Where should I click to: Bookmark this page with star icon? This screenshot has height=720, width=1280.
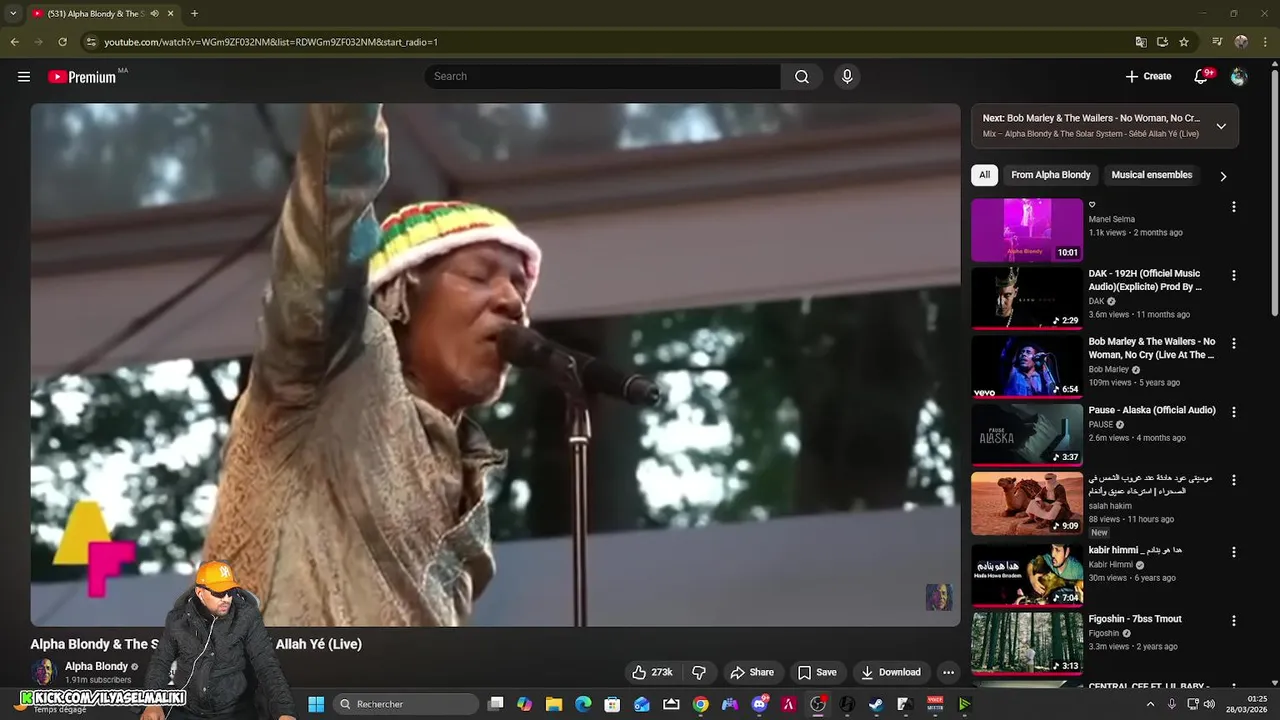coord(1184,42)
